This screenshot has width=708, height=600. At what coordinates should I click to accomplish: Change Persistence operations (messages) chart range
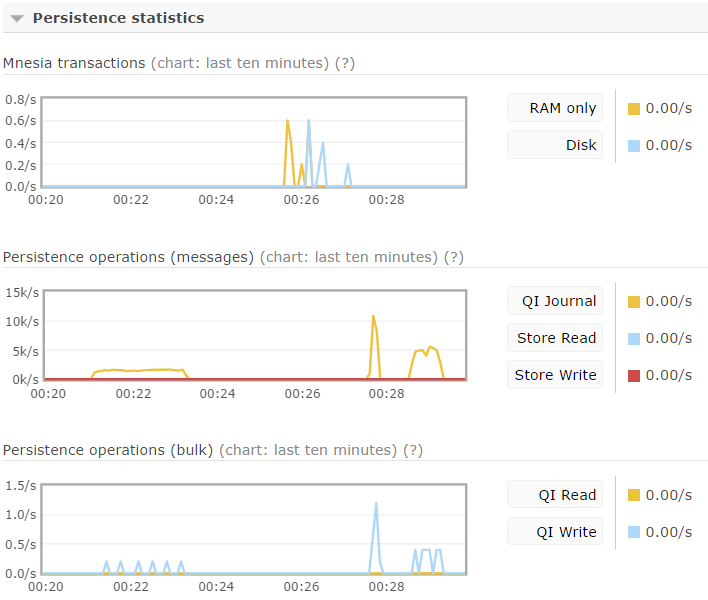pyautogui.click(x=349, y=257)
